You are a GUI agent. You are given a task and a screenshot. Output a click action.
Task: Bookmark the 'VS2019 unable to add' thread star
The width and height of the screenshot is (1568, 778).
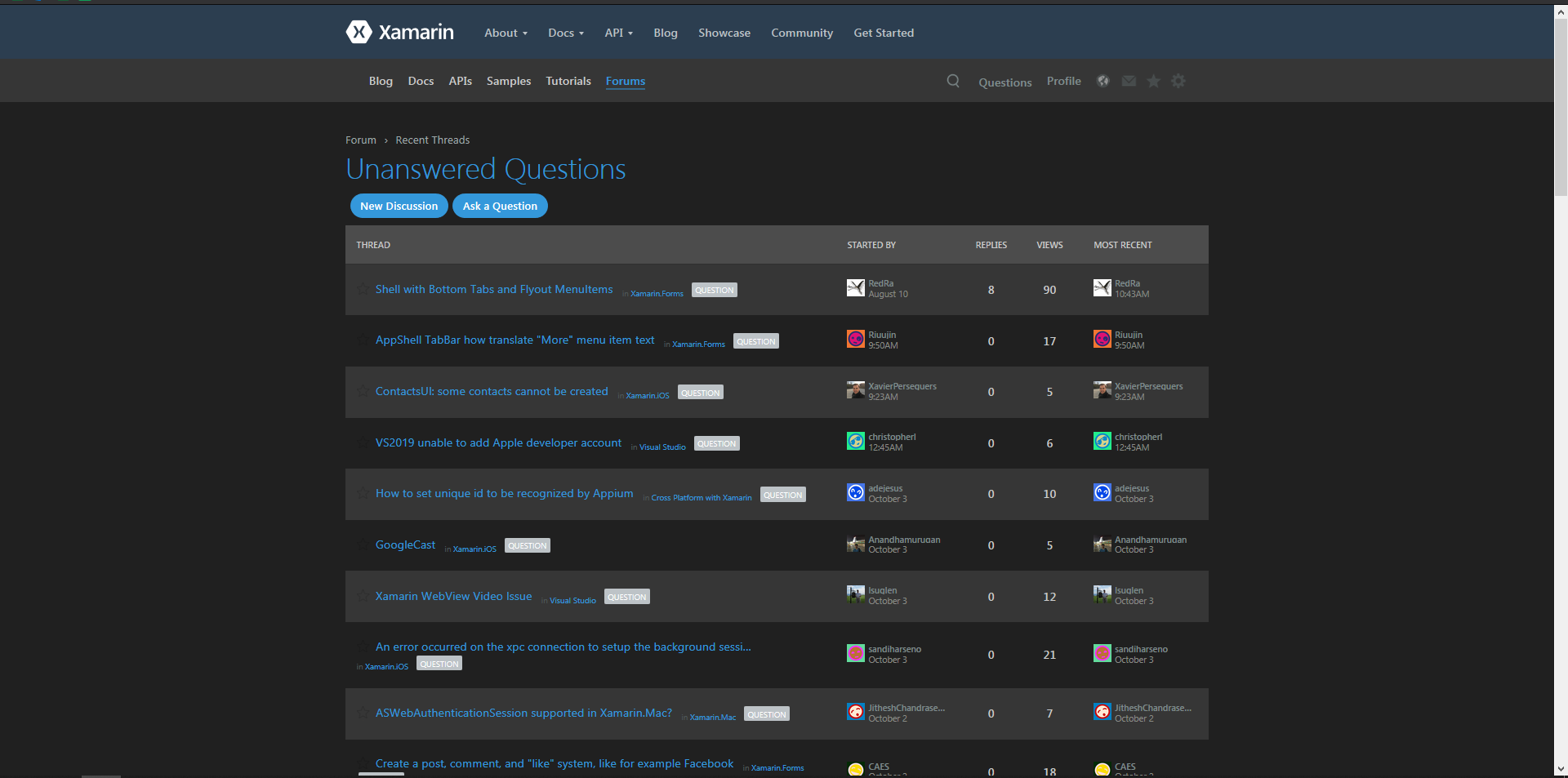coord(363,442)
